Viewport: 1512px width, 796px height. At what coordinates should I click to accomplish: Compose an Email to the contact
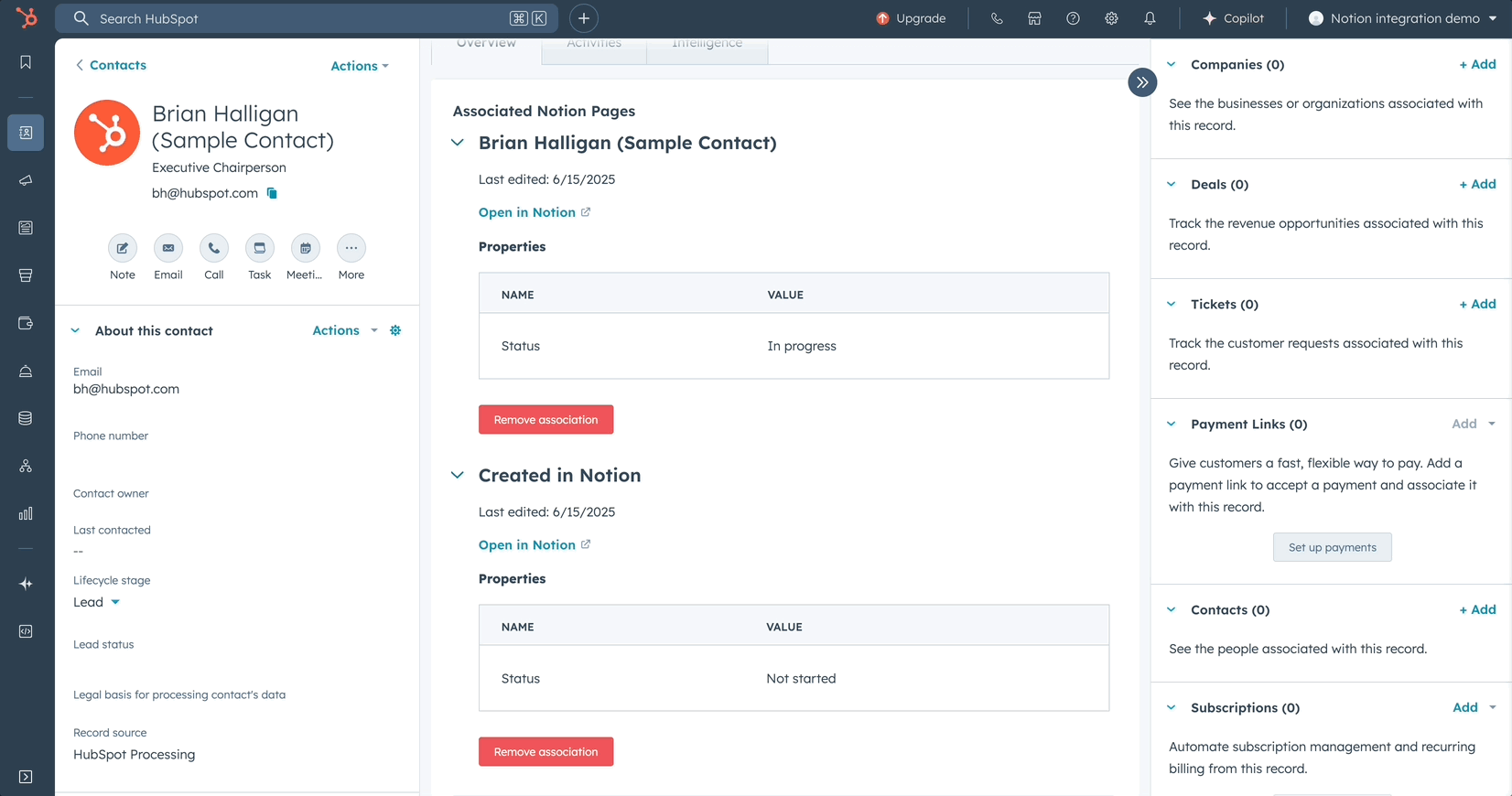pyautogui.click(x=168, y=248)
